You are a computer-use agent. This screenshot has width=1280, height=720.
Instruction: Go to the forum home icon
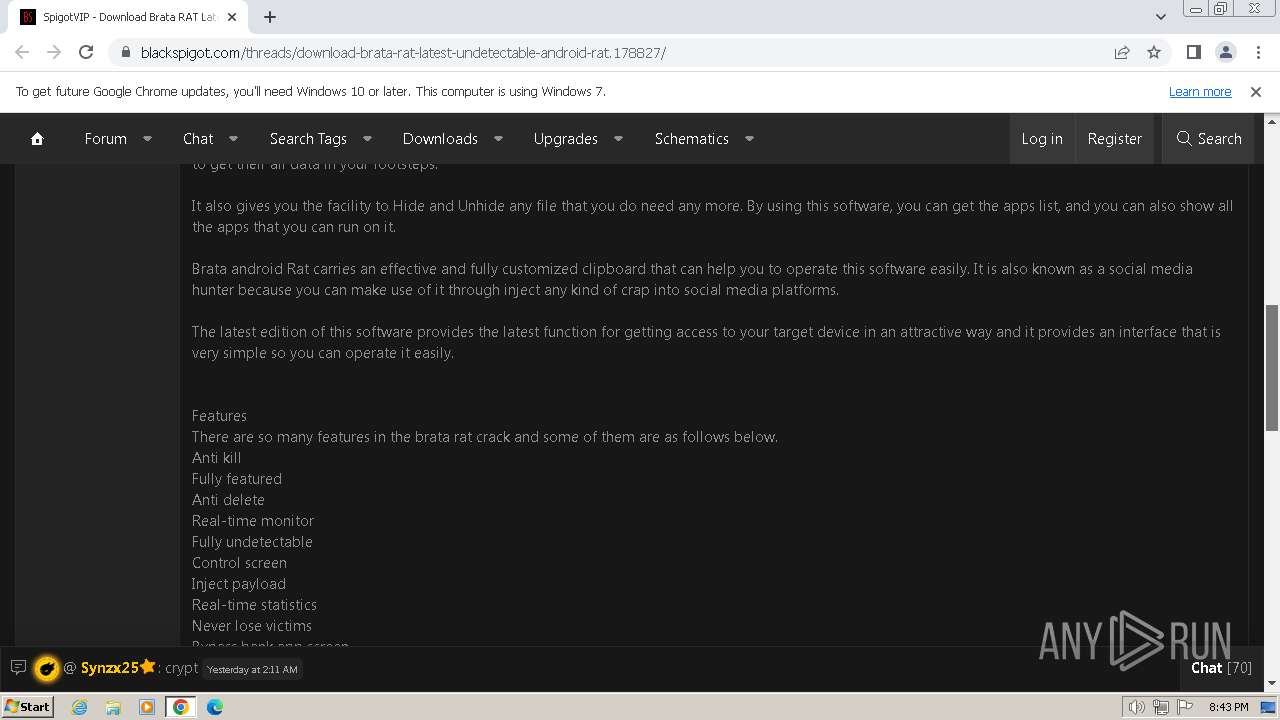coord(37,139)
